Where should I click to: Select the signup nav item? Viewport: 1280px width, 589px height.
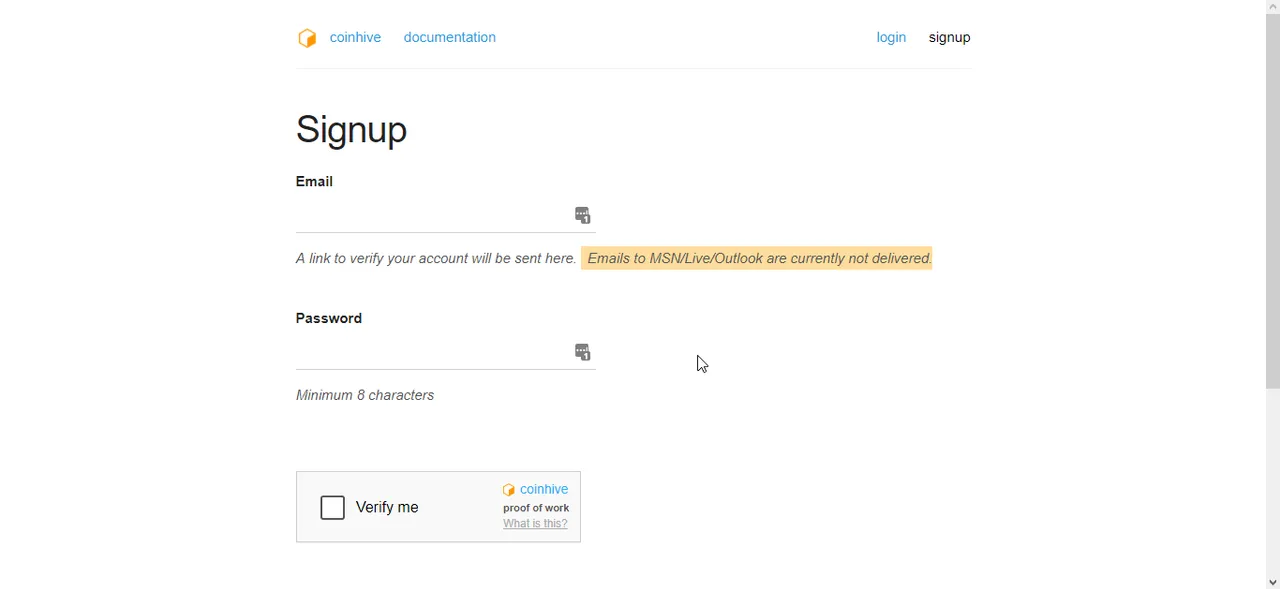pyautogui.click(x=949, y=38)
